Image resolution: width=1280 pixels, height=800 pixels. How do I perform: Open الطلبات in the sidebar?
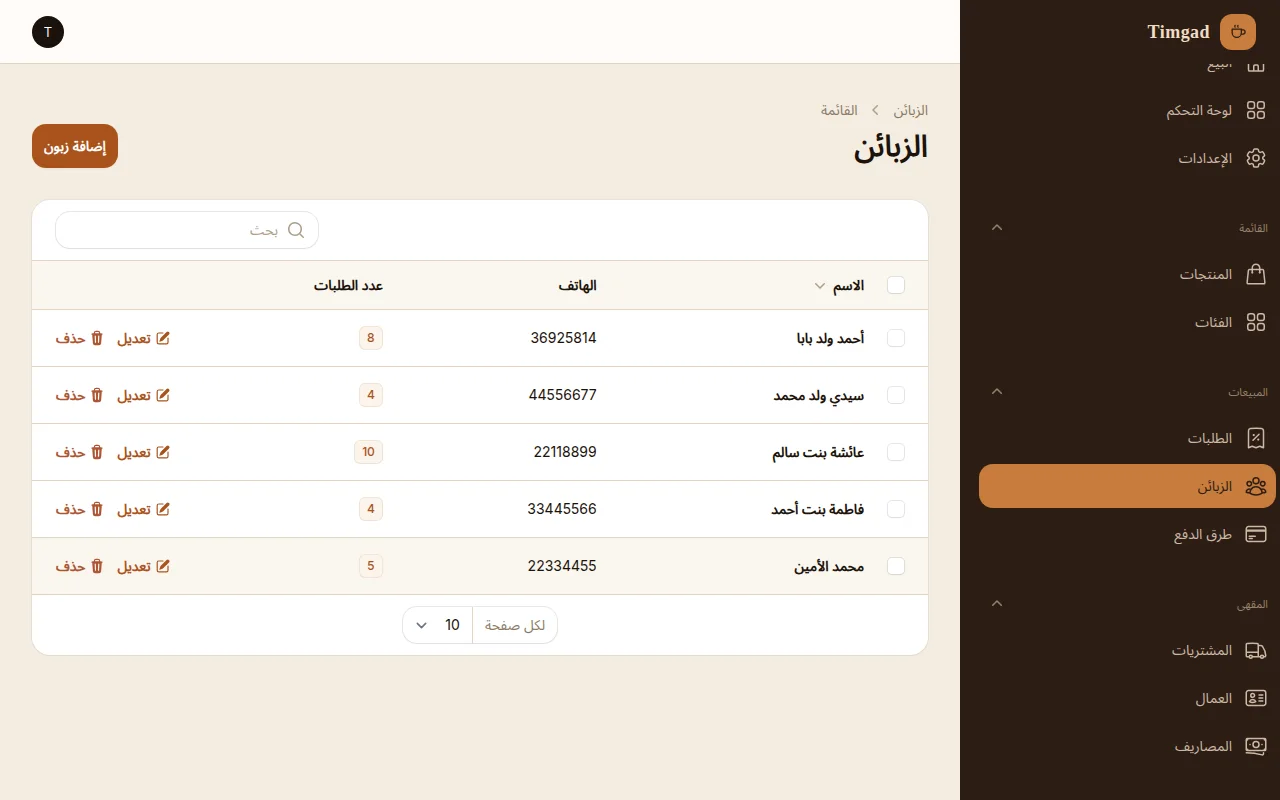pos(1127,438)
